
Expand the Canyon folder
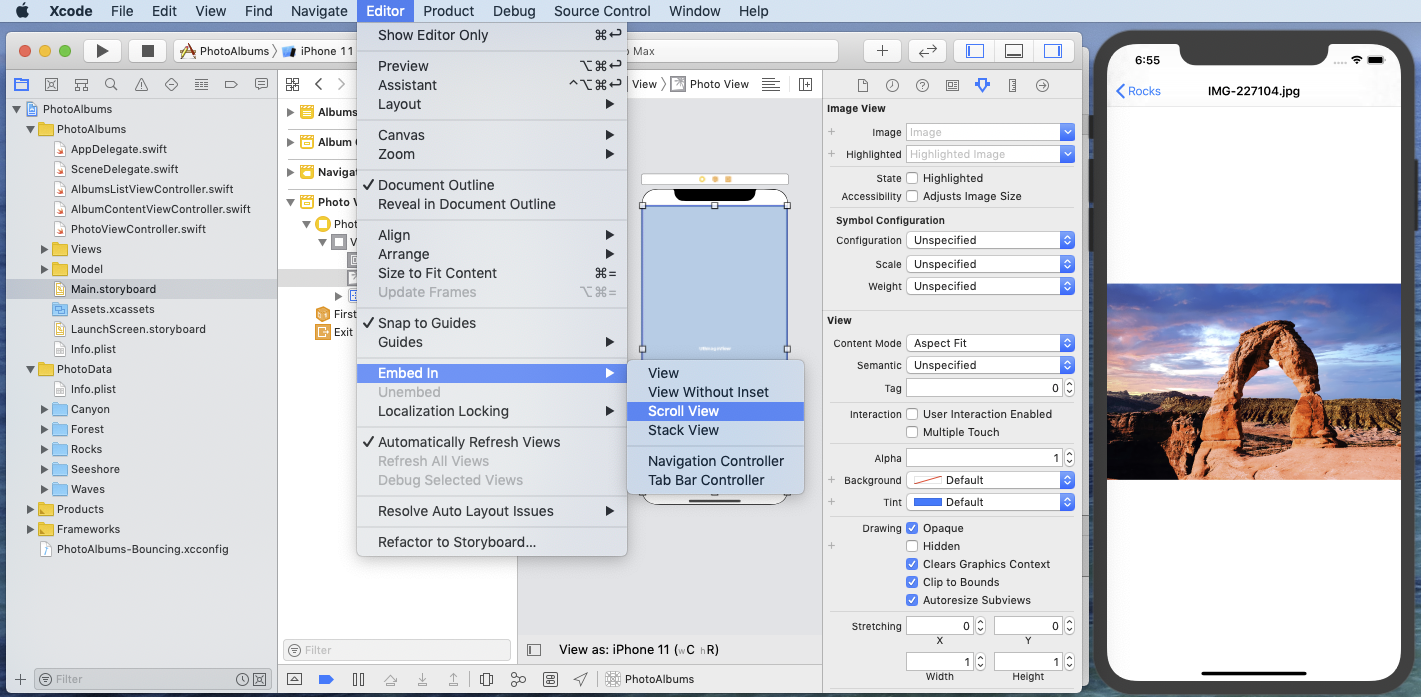click(x=45, y=409)
